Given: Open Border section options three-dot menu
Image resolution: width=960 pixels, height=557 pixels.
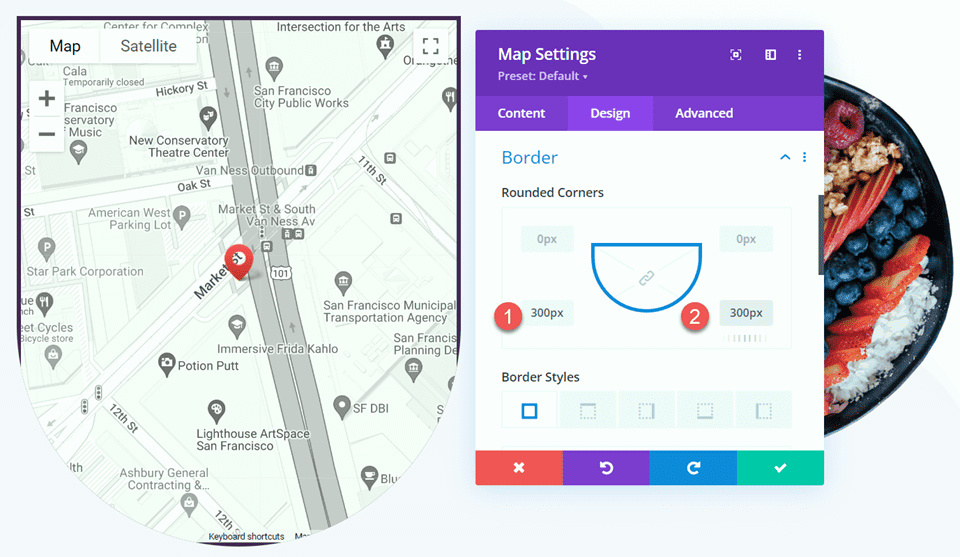Looking at the screenshot, I should click(x=804, y=157).
